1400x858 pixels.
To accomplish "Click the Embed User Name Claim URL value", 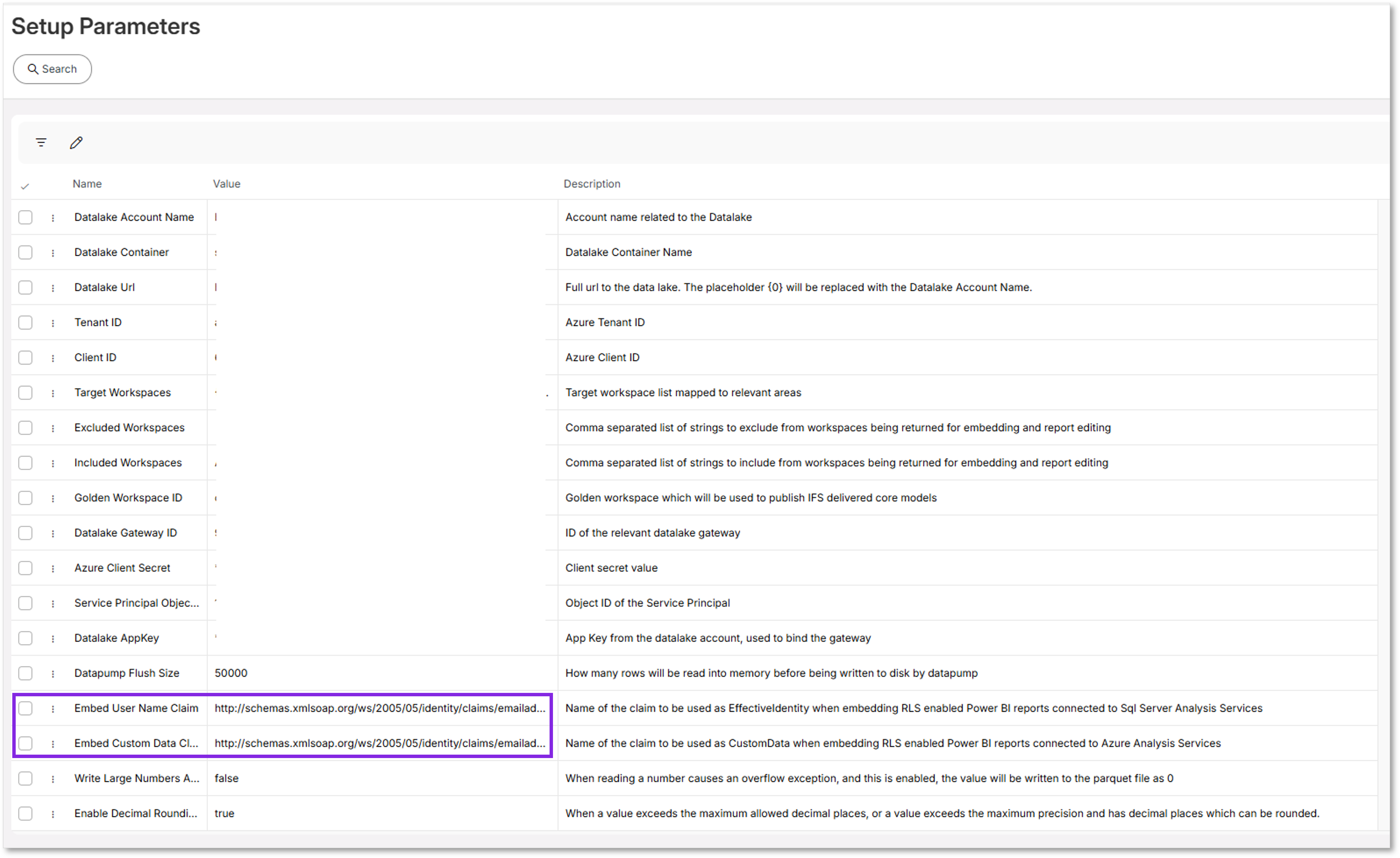I will point(380,709).
